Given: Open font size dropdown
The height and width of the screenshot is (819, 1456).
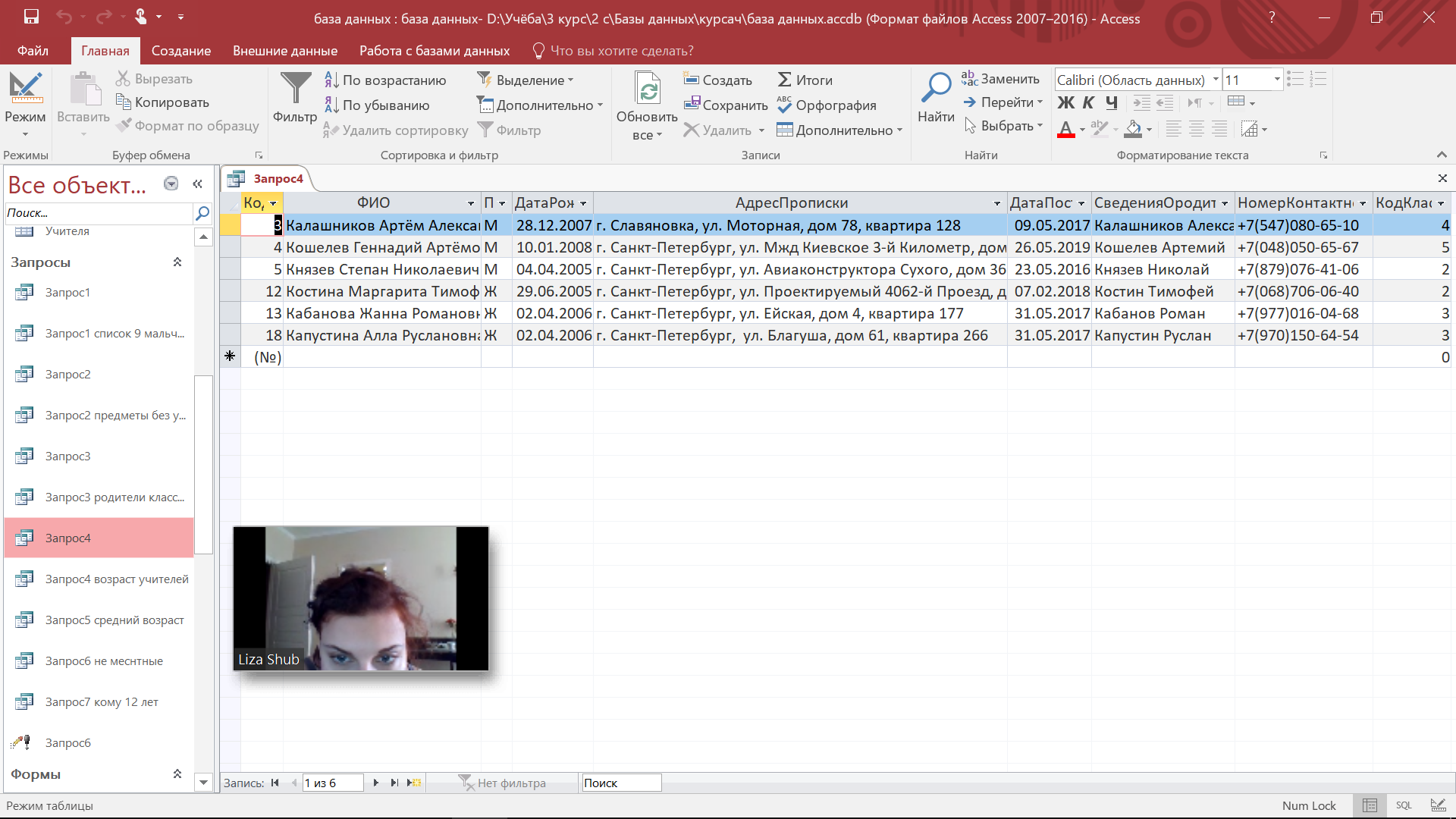Looking at the screenshot, I should (1277, 80).
